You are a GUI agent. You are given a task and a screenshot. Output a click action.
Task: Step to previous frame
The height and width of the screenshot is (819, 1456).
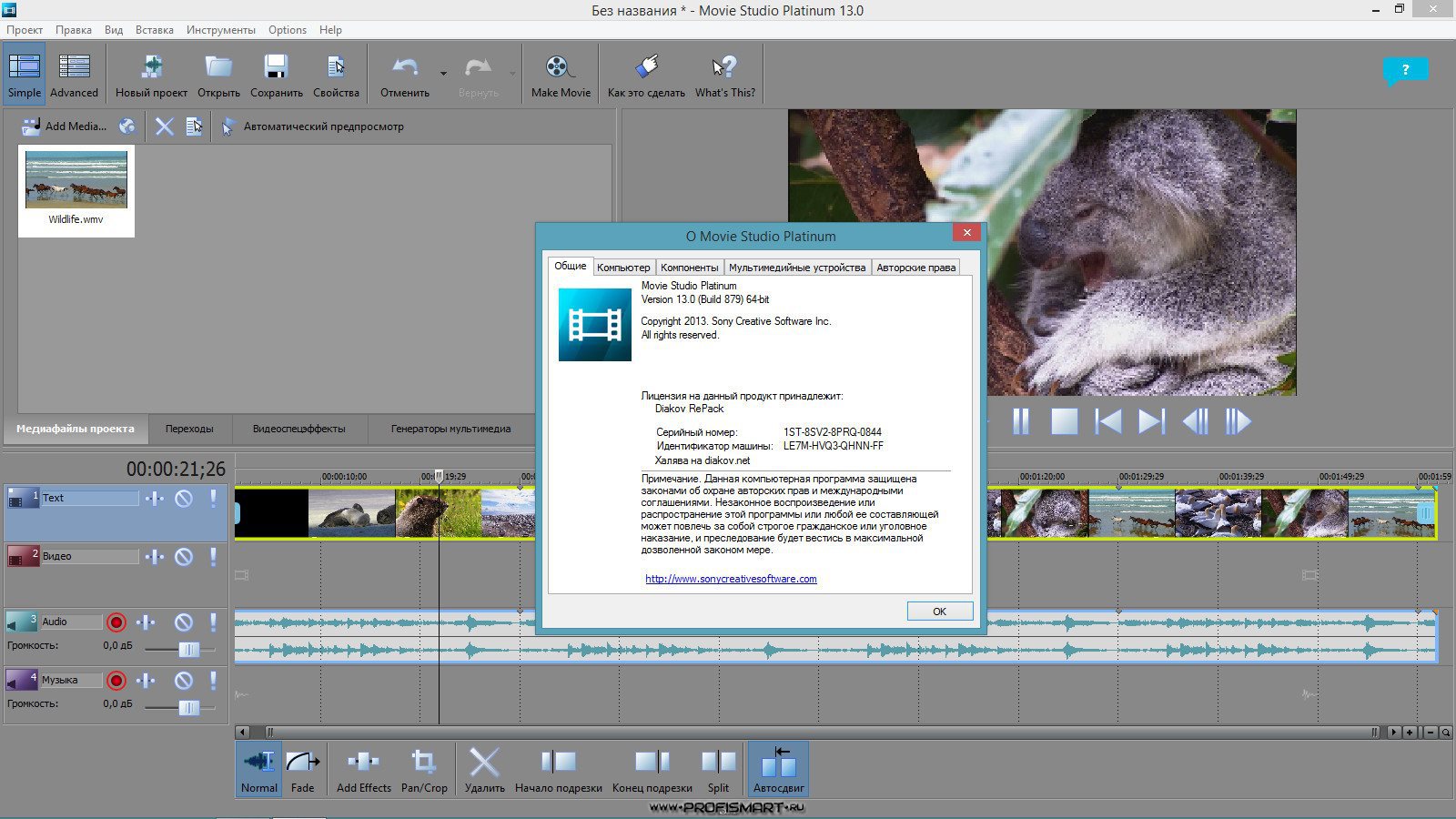tap(1195, 421)
